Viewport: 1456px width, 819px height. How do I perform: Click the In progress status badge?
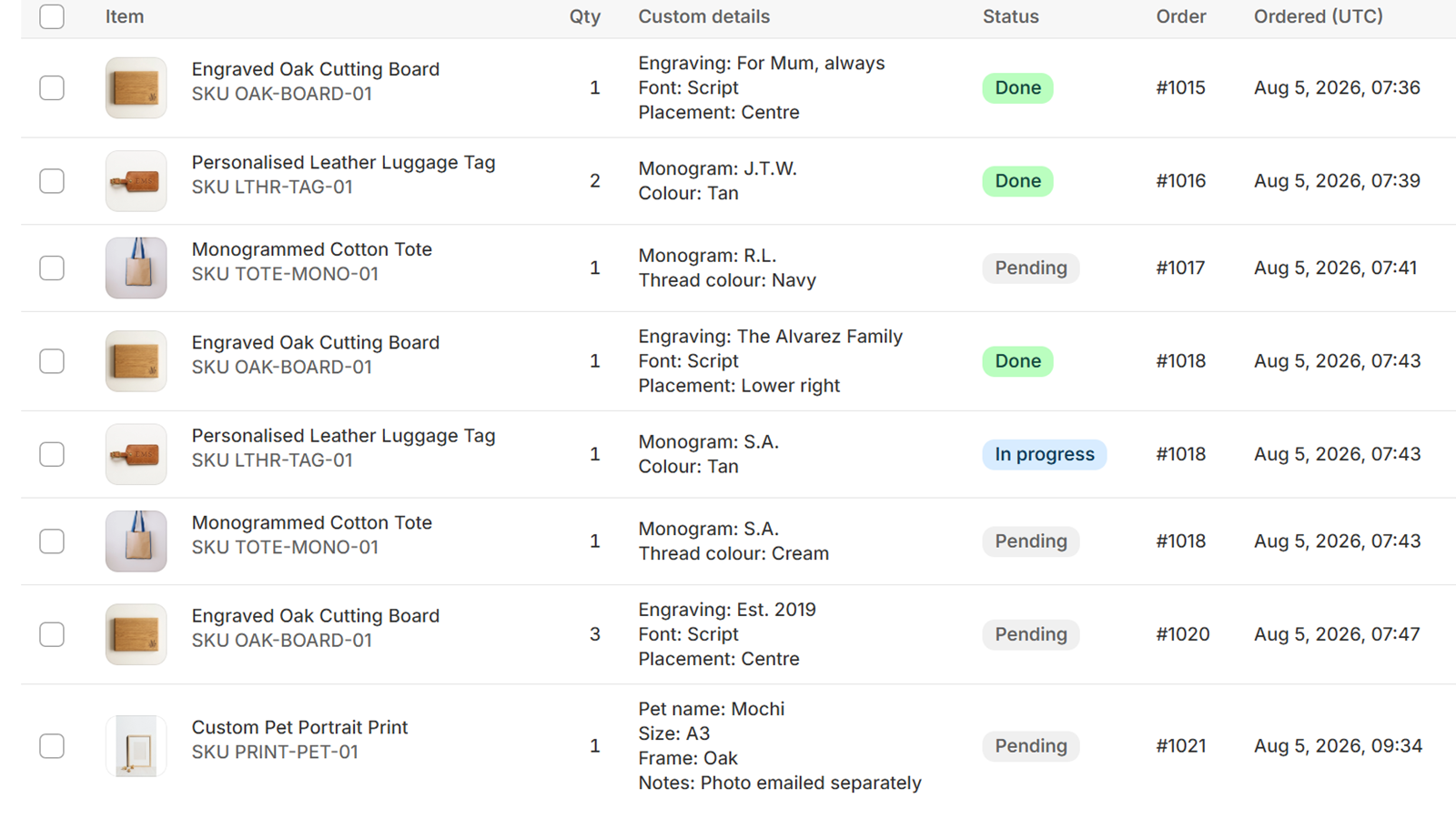1044,454
